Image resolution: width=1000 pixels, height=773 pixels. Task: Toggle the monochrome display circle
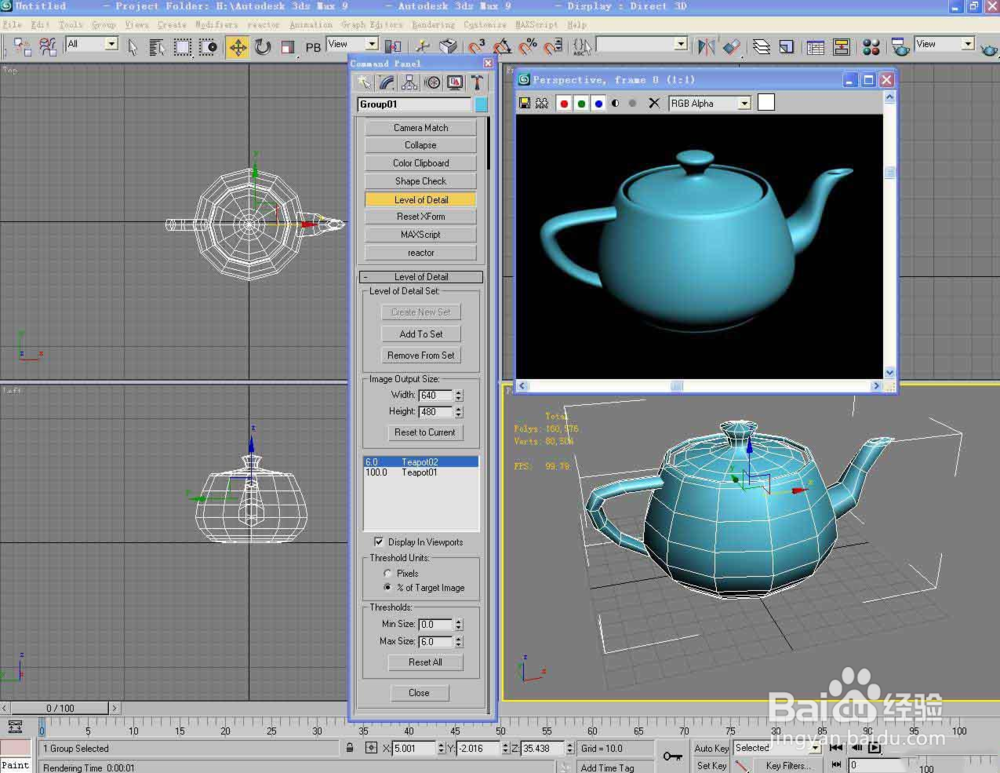coord(633,103)
